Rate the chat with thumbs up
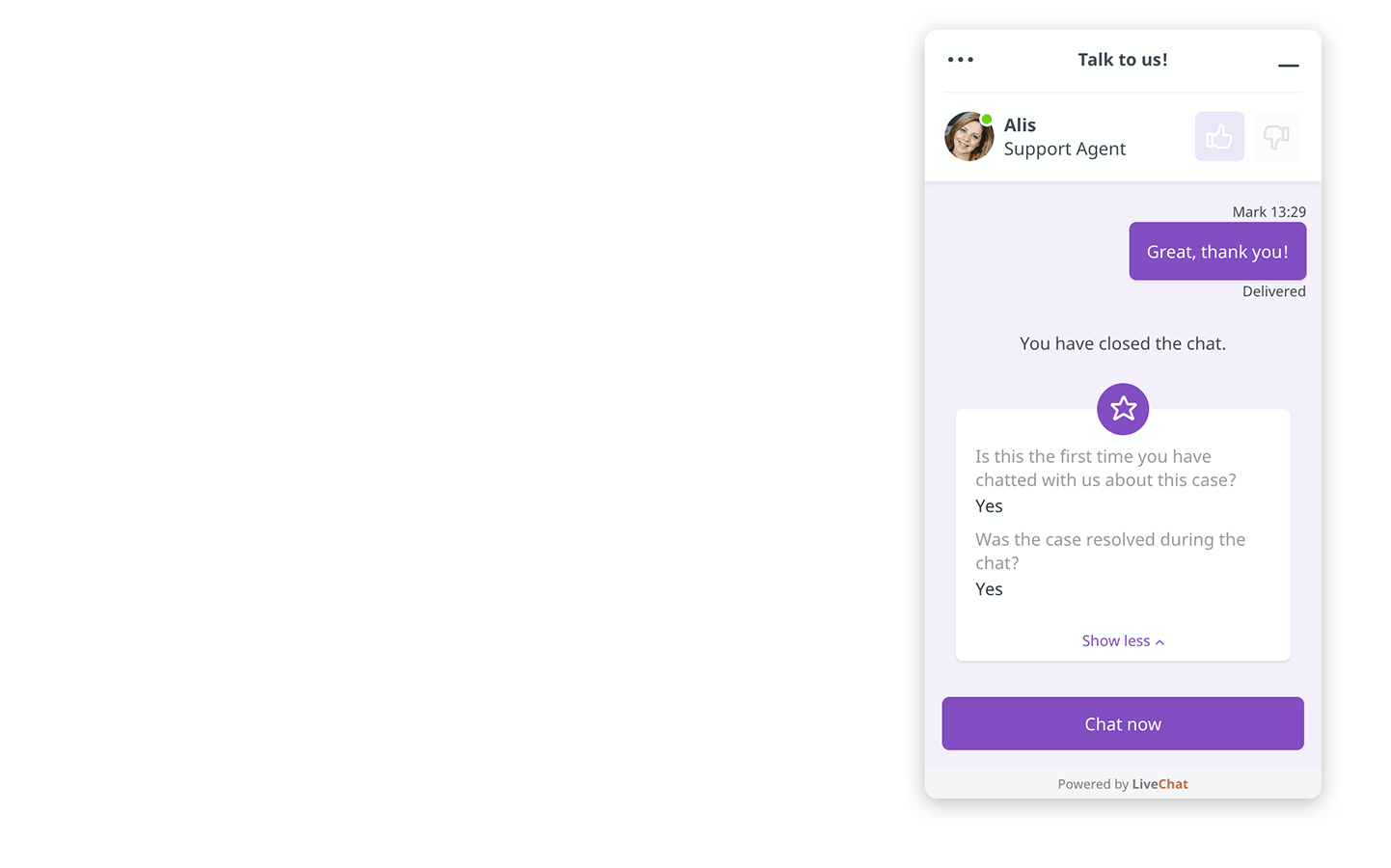This screenshot has height=868, width=1391. (1219, 136)
